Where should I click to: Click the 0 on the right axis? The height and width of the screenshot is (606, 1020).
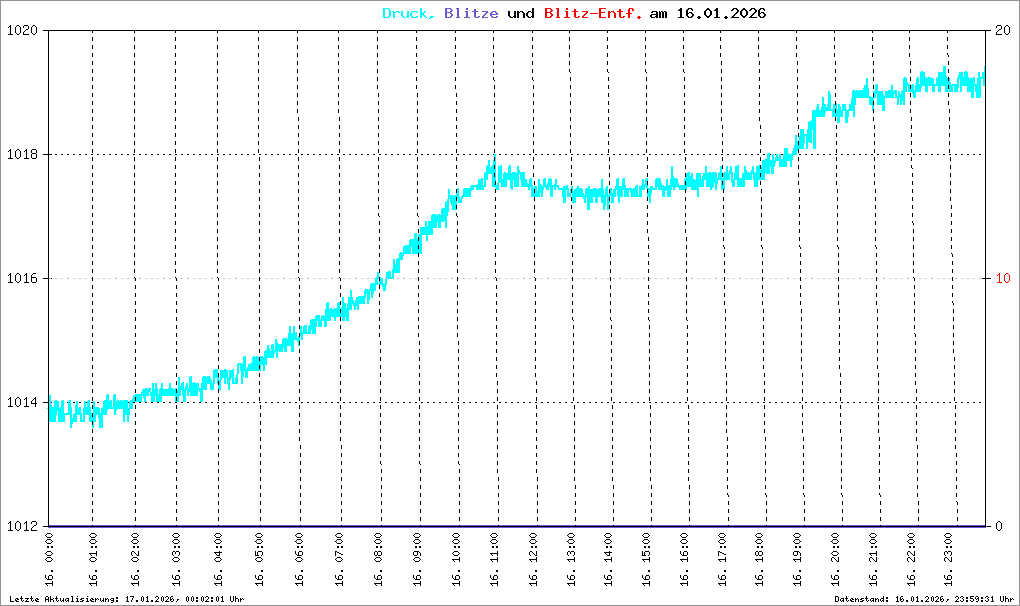click(998, 526)
